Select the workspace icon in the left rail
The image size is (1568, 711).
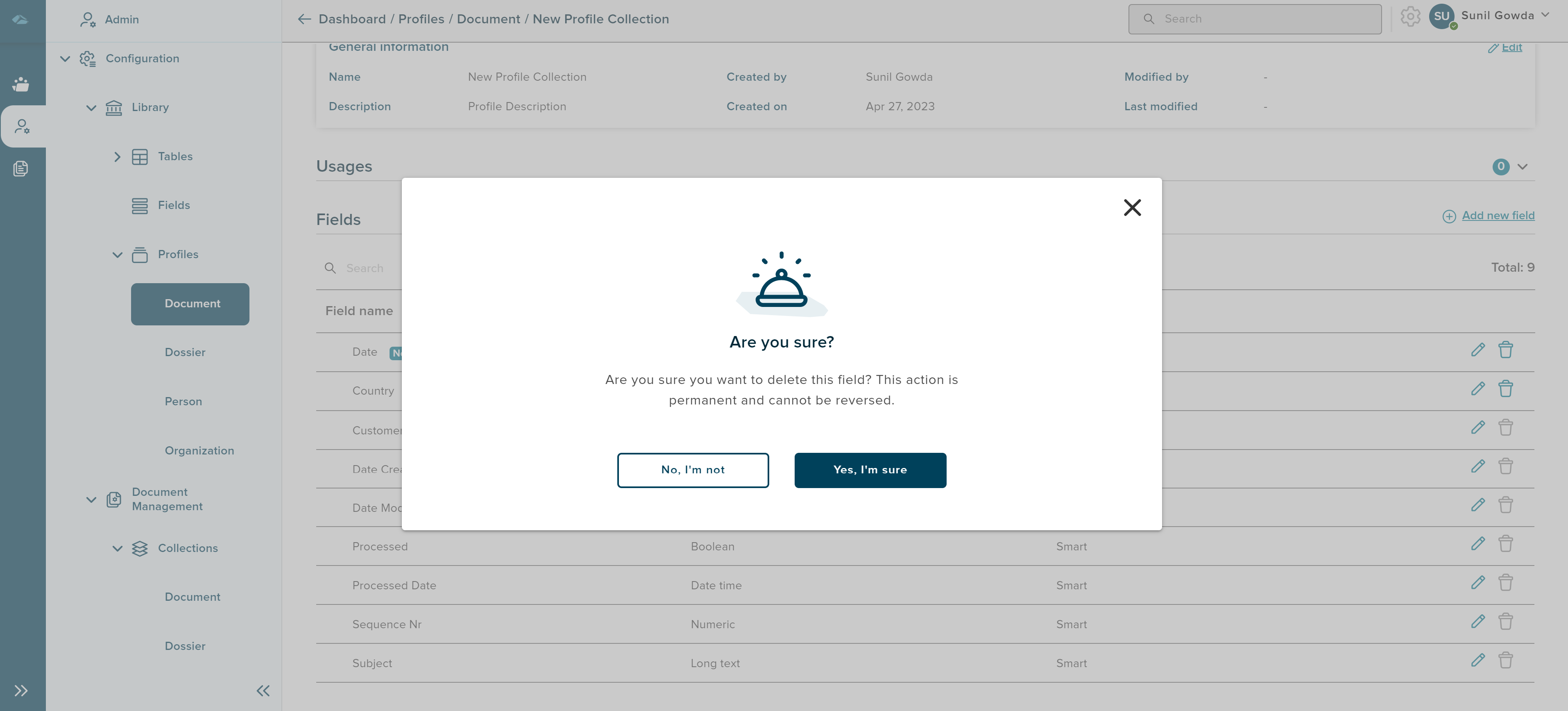tap(22, 84)
